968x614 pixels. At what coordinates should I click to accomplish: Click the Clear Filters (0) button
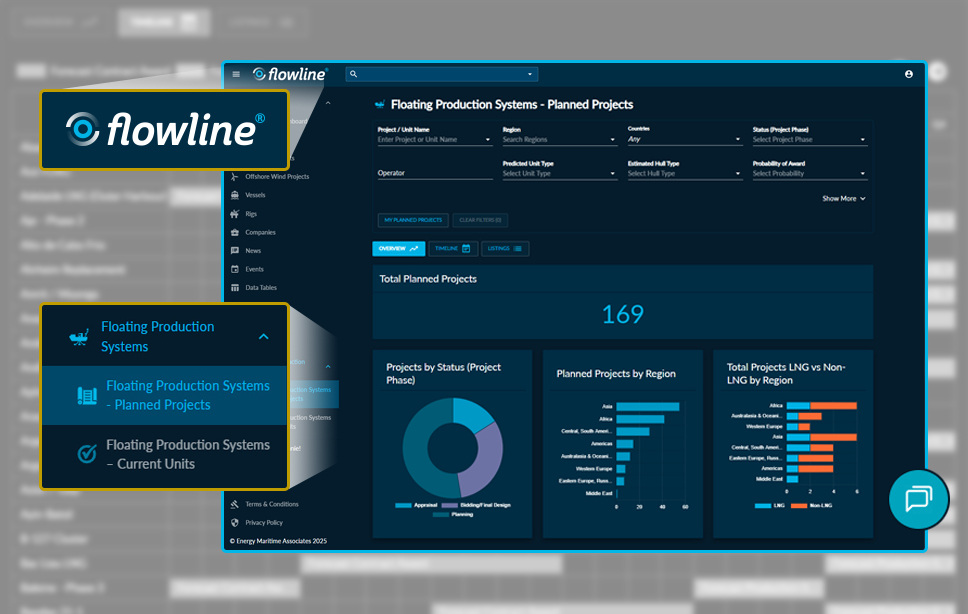click(x=480, y=220)
